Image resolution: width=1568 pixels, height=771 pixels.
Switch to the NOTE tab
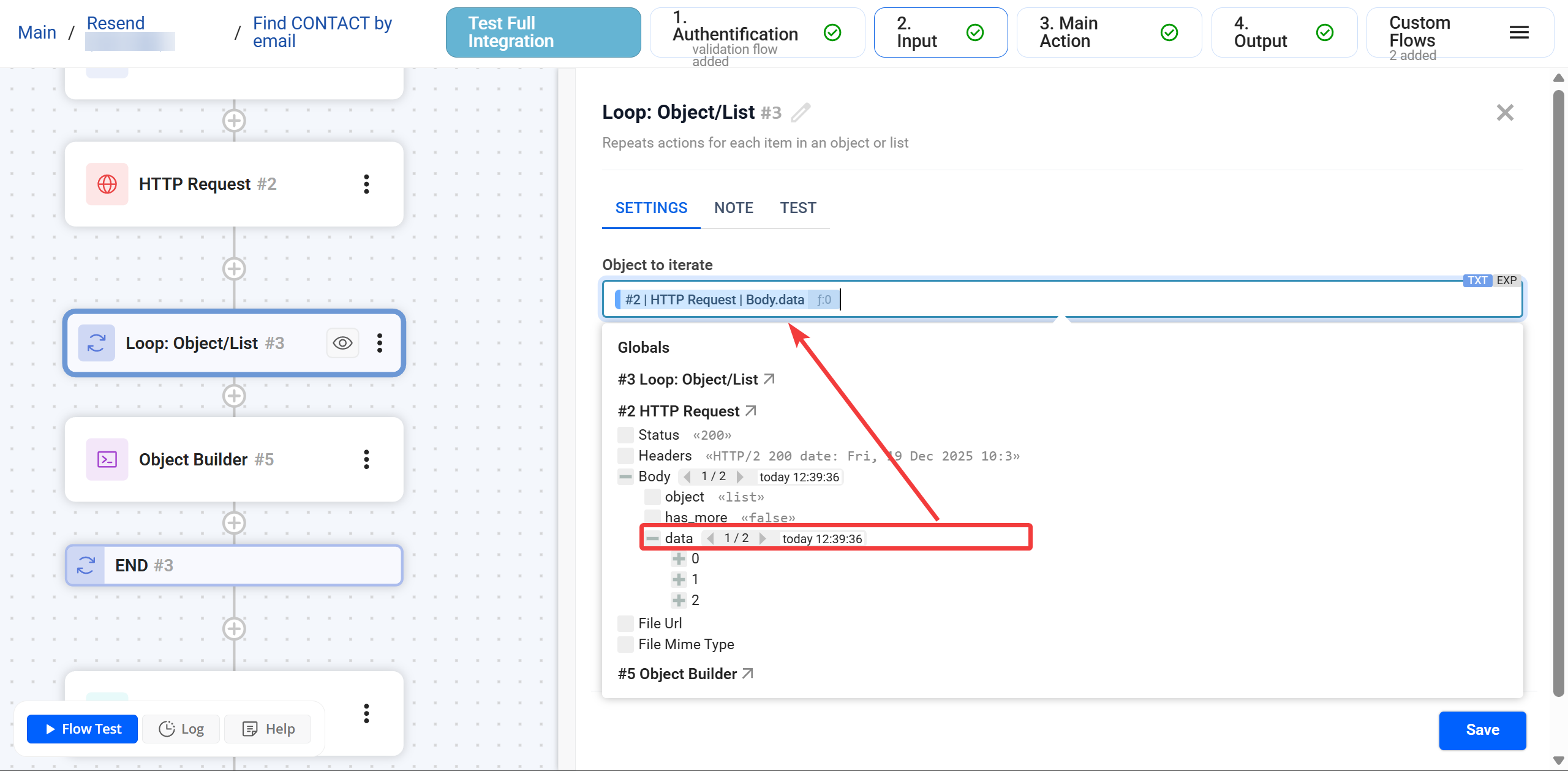click(x=733, y=208)
